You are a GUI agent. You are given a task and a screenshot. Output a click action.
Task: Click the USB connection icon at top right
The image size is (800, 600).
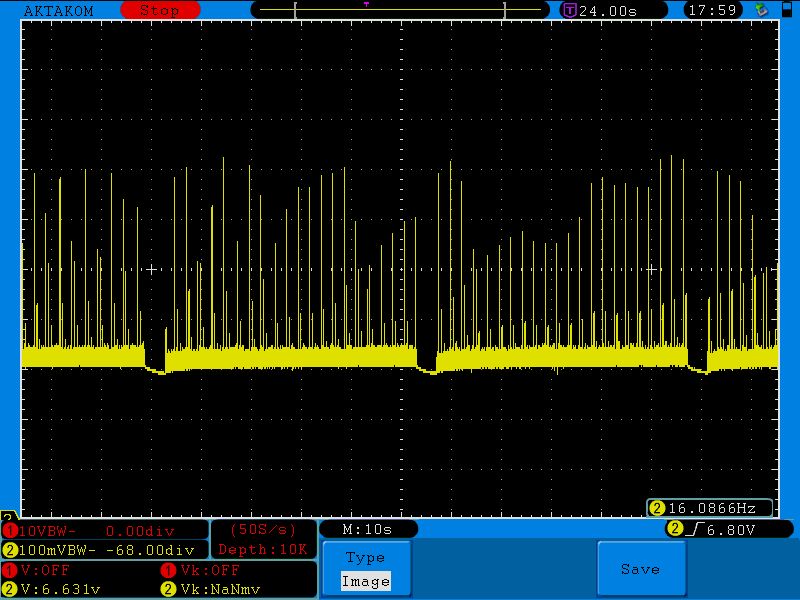761,9
